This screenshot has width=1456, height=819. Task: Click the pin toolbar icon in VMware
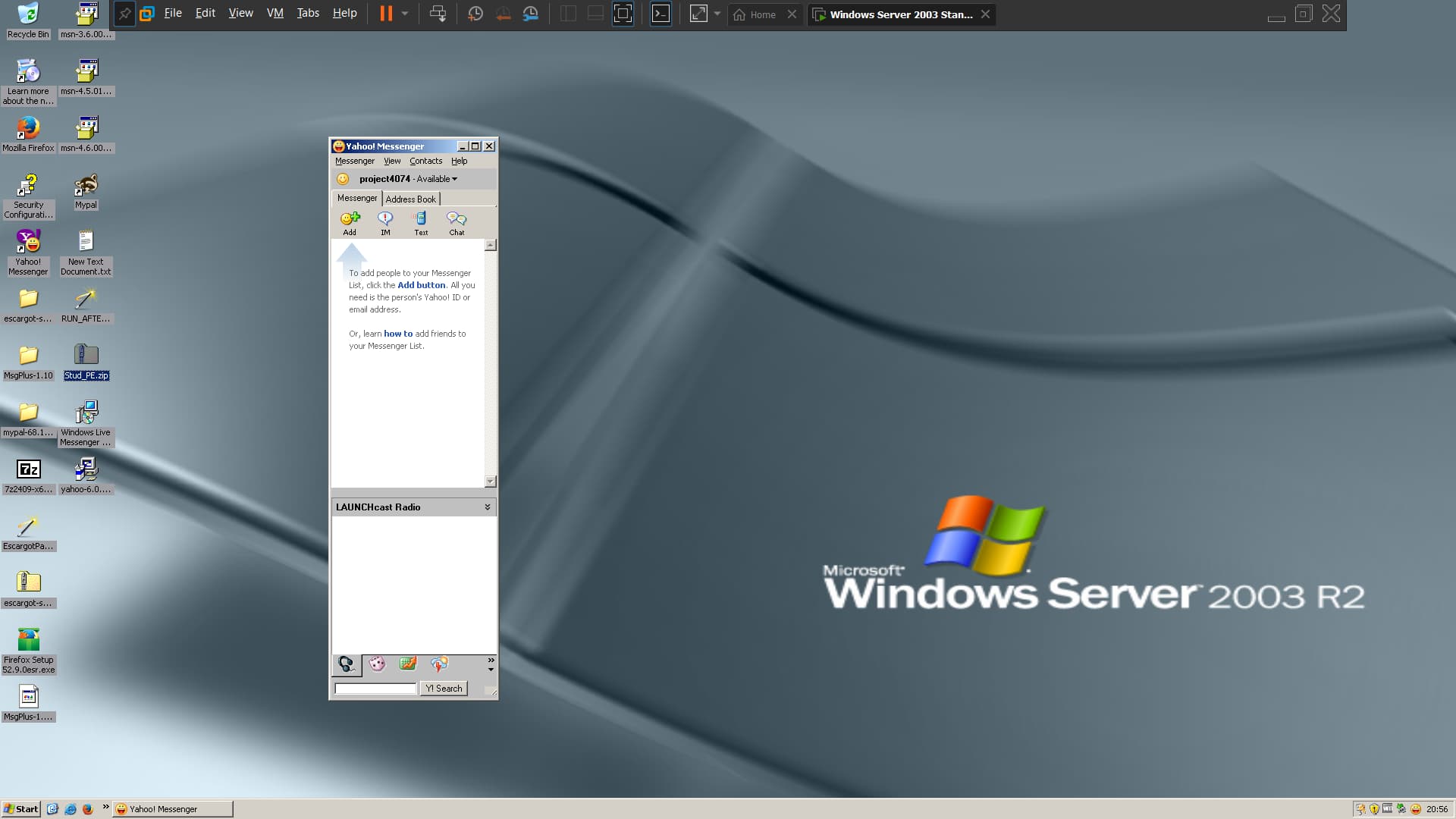tap(124, 14)
